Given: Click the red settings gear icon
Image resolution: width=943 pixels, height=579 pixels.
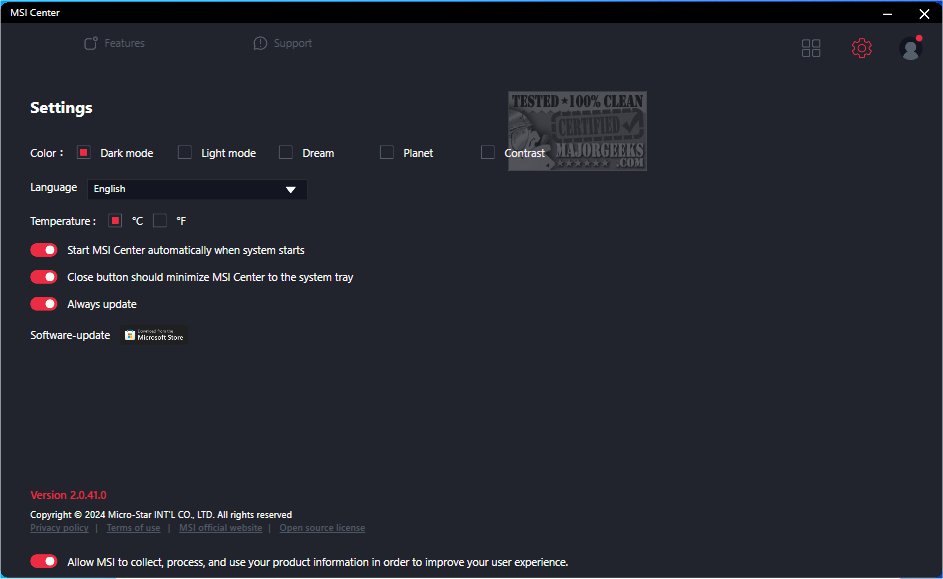Looking at the screenshot, I should pos(861,48).
